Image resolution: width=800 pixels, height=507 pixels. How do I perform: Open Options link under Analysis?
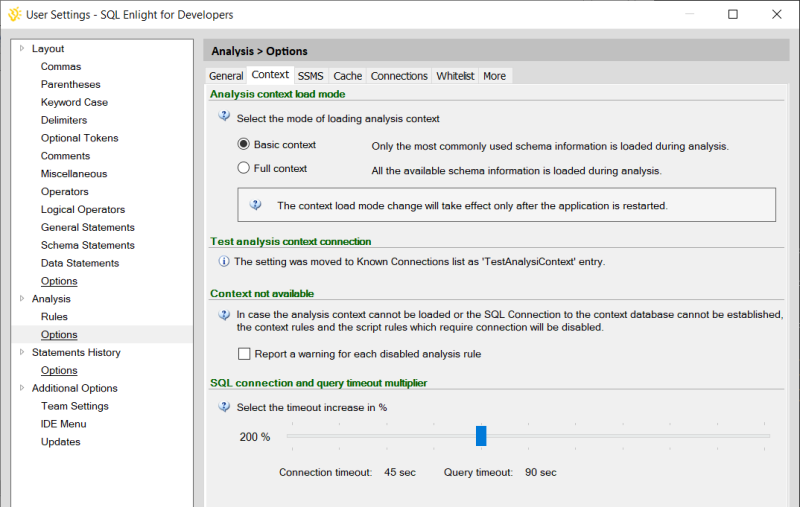click(x=59, y=335)
